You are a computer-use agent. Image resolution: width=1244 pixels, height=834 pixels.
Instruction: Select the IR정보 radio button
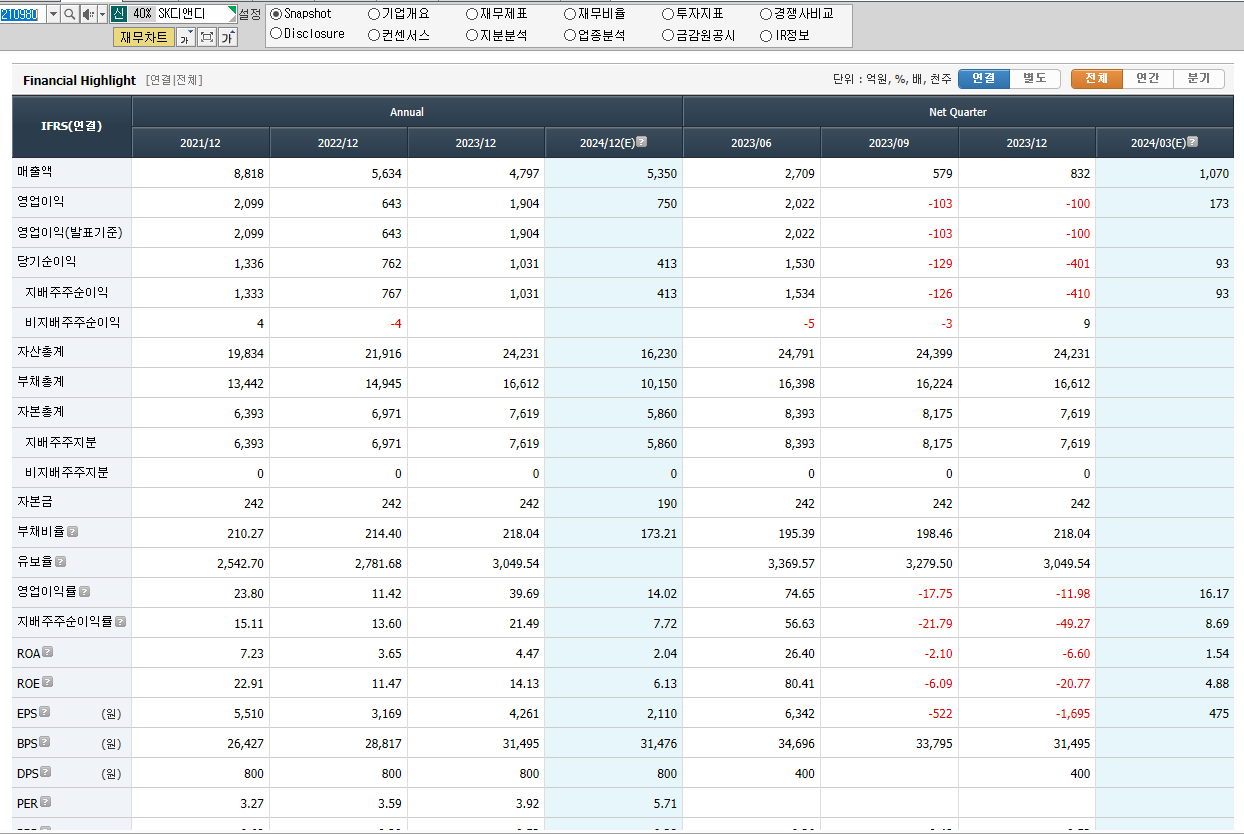tap(766, 35)
